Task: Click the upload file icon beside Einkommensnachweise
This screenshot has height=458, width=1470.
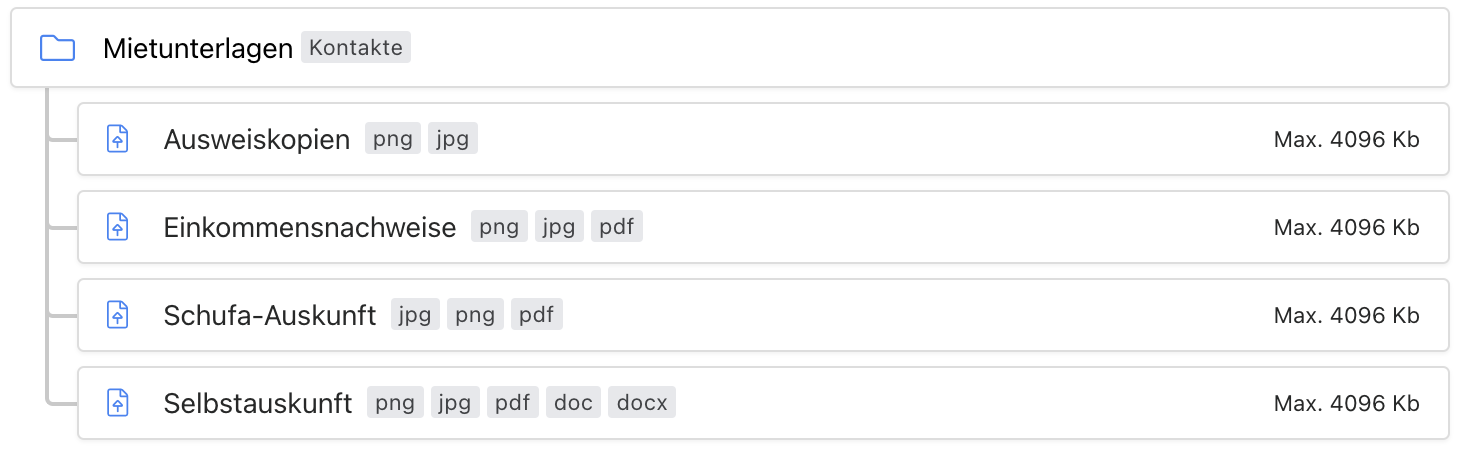Action: point(118,227)
